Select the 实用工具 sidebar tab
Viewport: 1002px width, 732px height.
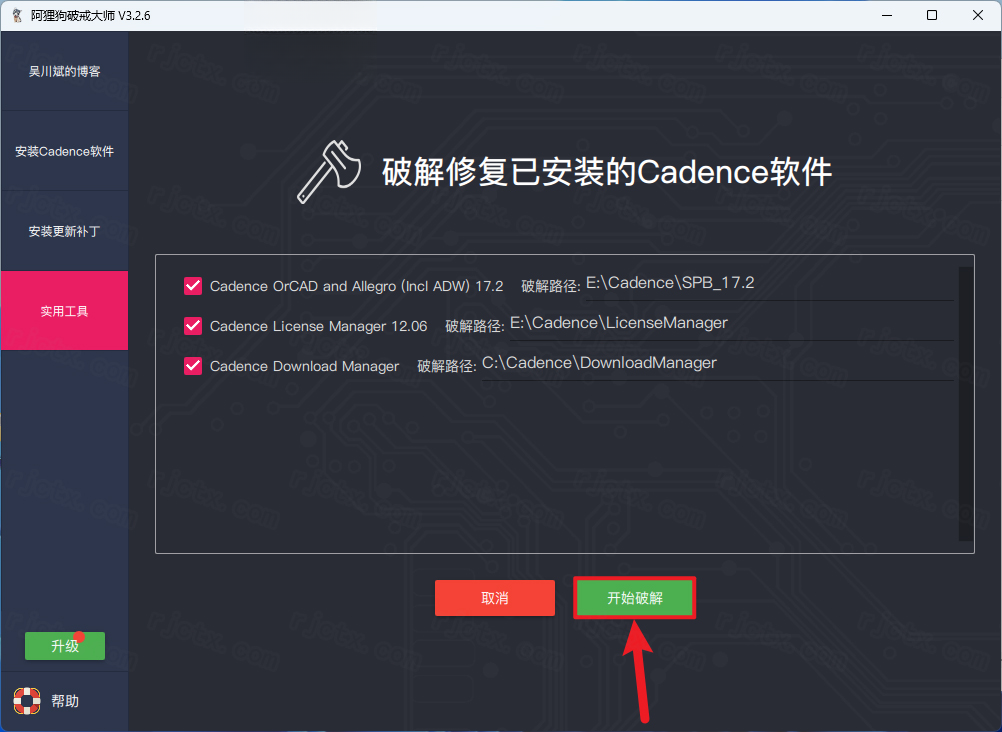(x=65, y=311)
